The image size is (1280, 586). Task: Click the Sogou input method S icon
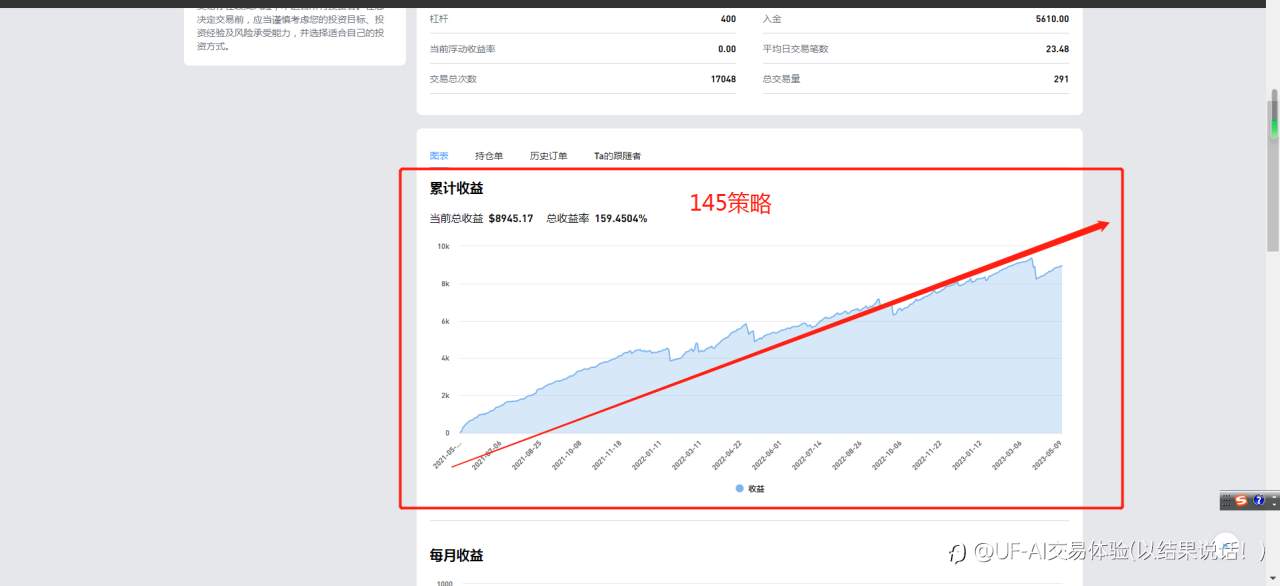tap(1241, 500)
